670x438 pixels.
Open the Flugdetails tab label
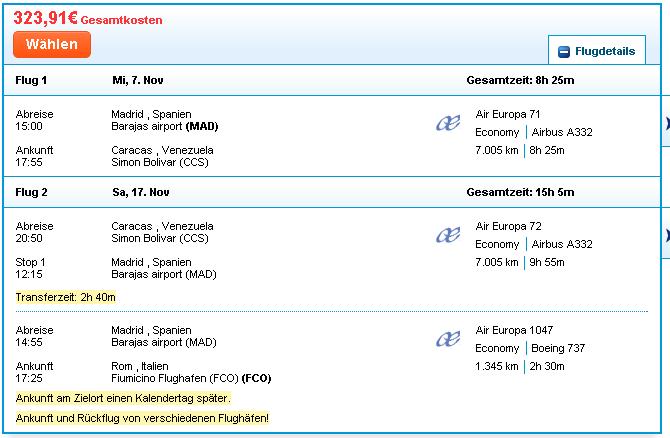tap(602, 52)
